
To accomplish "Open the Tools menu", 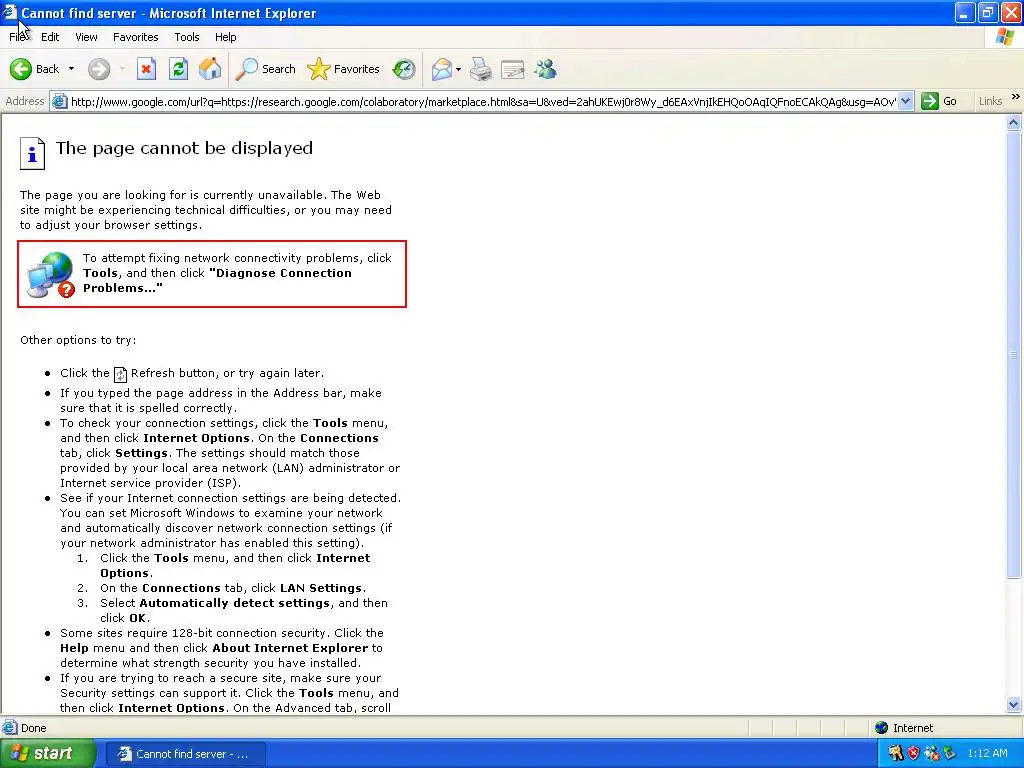I will [x=187, y=37].
